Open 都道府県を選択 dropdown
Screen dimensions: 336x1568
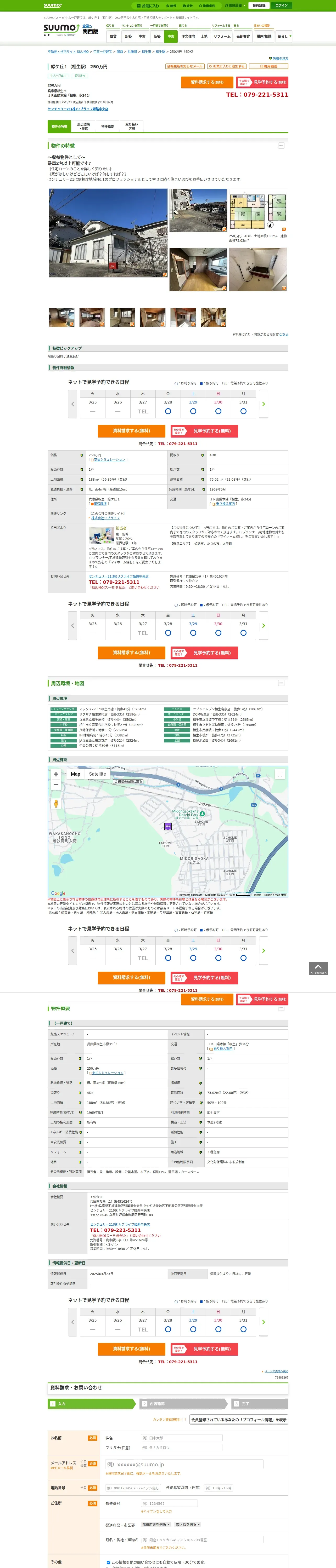[x=156, y=1525]
